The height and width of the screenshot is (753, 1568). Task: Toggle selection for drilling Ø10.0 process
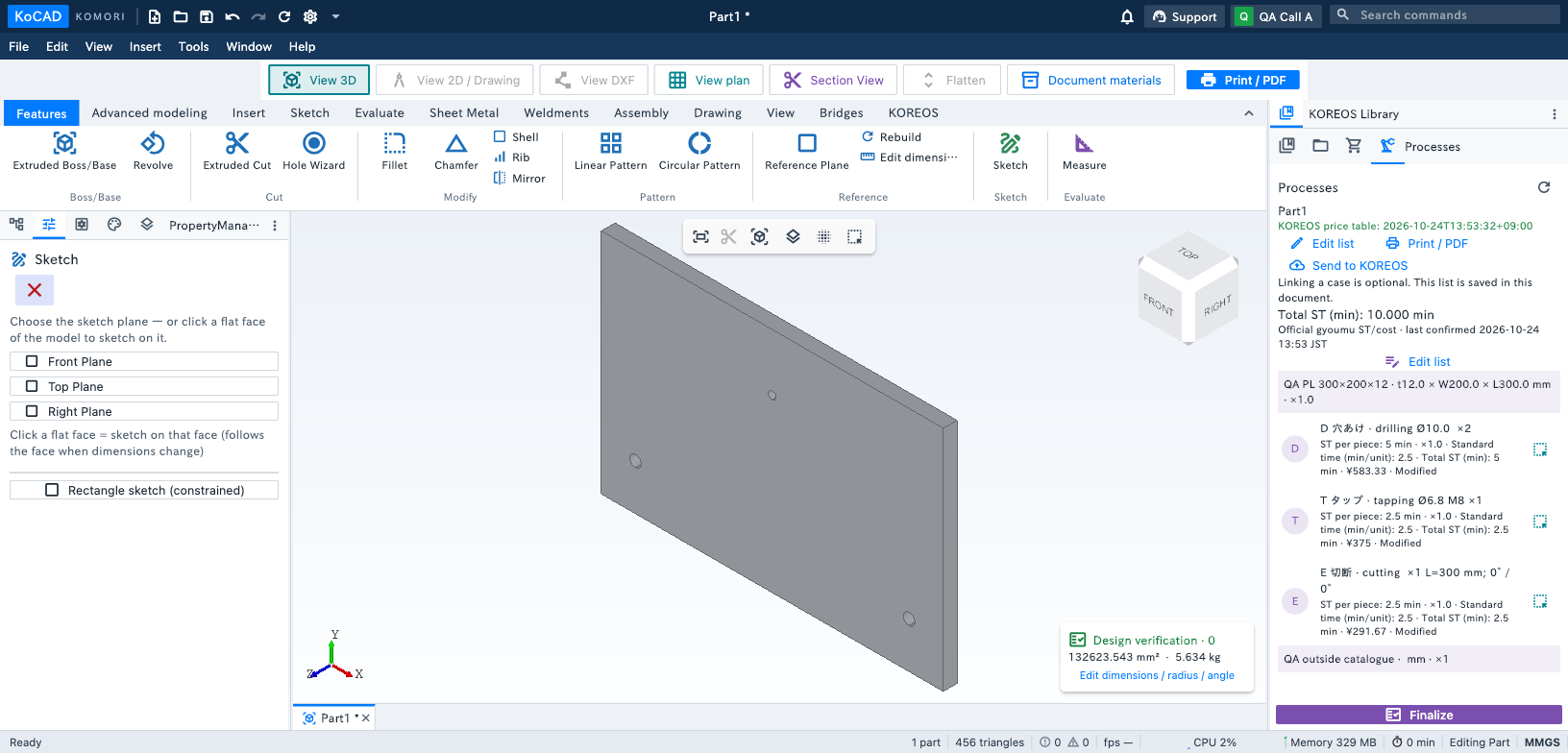coord(1540,449)
